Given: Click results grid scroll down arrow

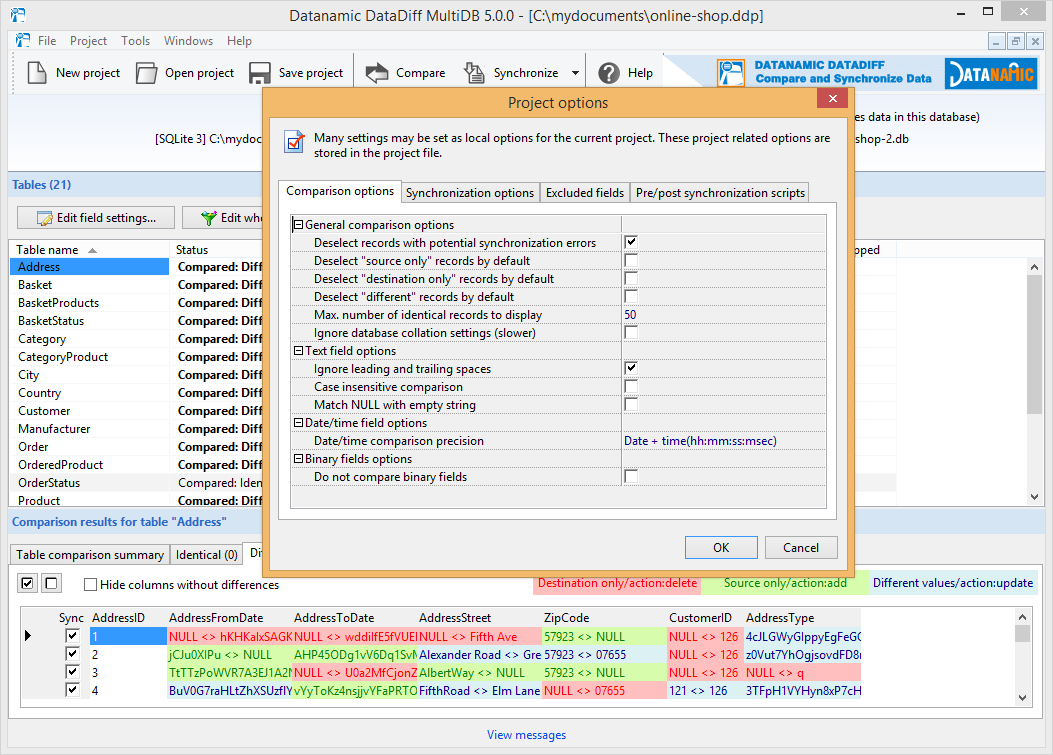Looking at the screenshot, I should click(x=1022, y=698).
